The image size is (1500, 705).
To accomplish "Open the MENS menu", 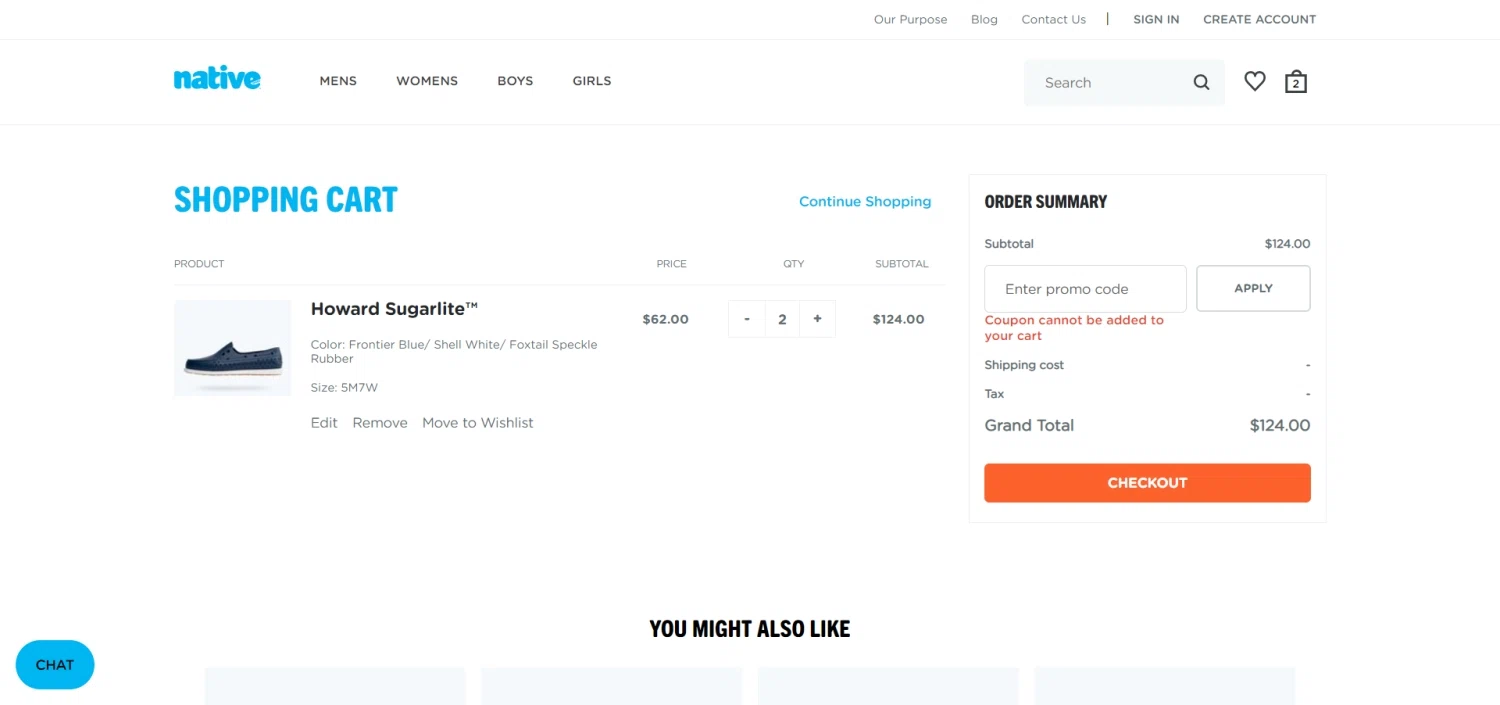I will click(338, 81).
